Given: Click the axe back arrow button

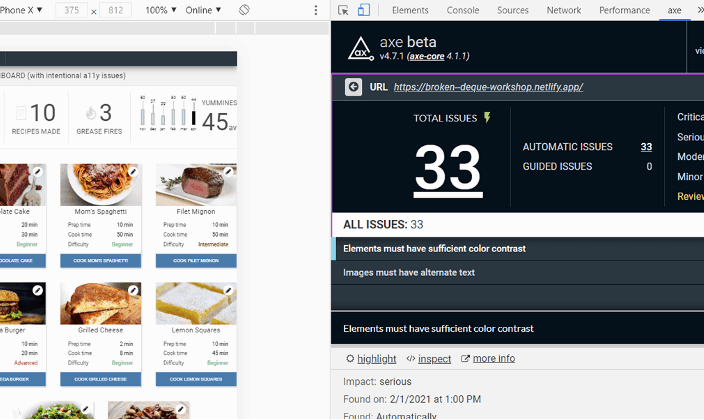Looking at the screenshot, I should 353,87.
